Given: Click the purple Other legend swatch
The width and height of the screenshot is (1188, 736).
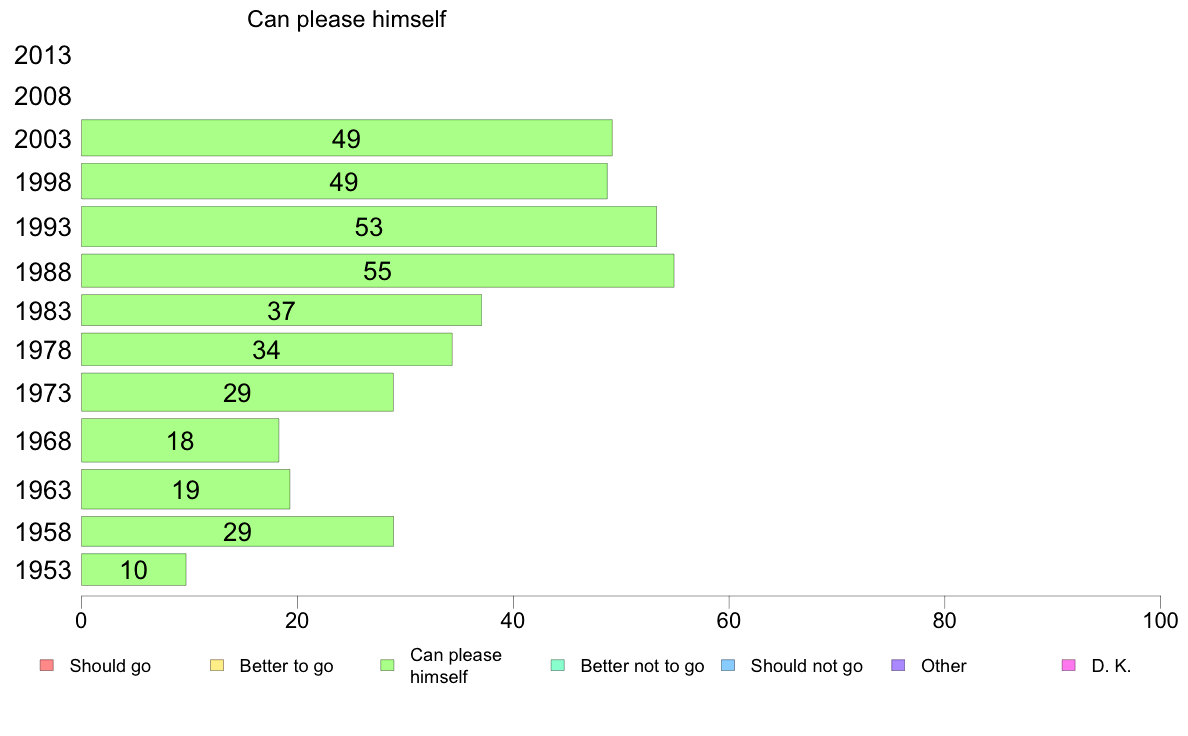Looking at the screenshot, I should click(x=899, y=666).
